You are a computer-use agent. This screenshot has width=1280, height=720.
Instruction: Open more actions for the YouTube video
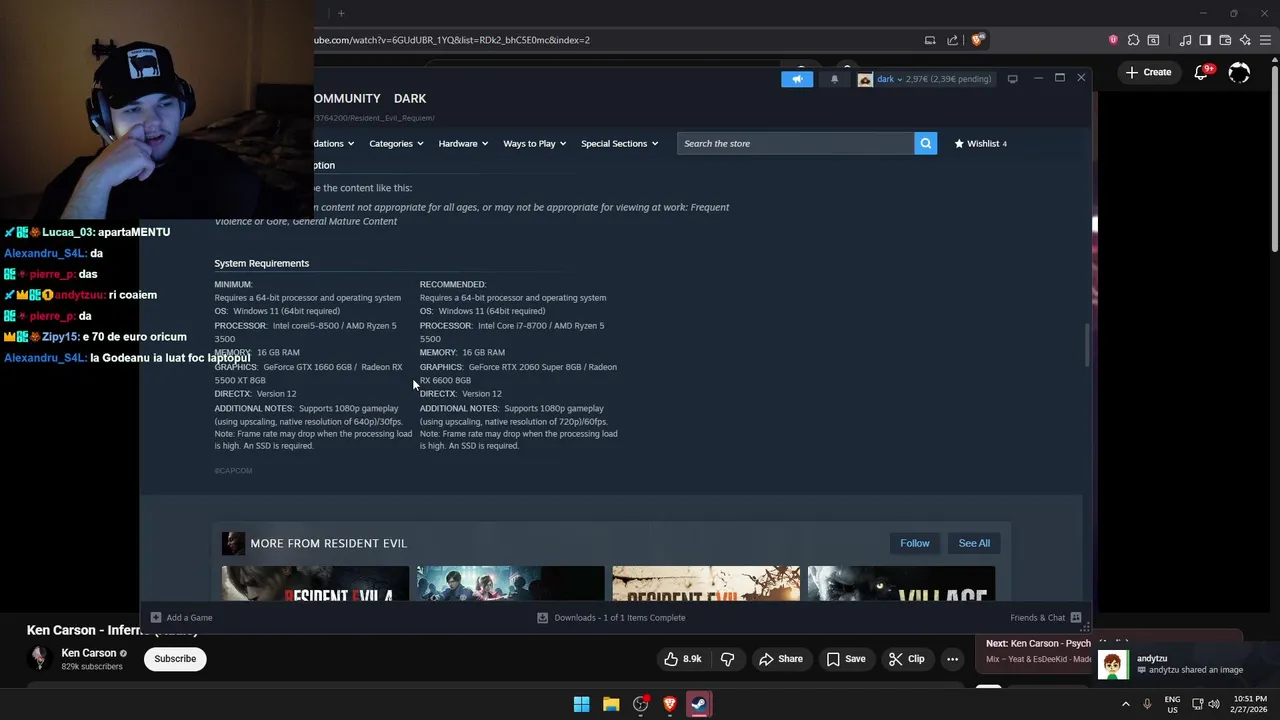(952, 659)
